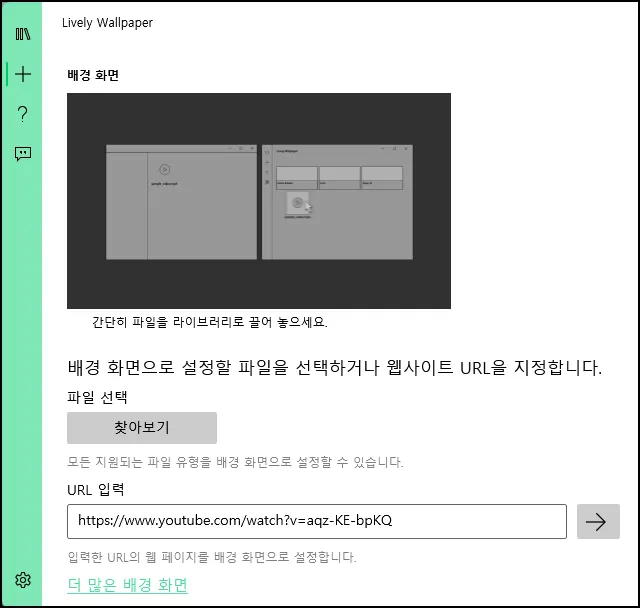
Task: Open the Library icon in sidebar
Action: click(x=23, y=34)
